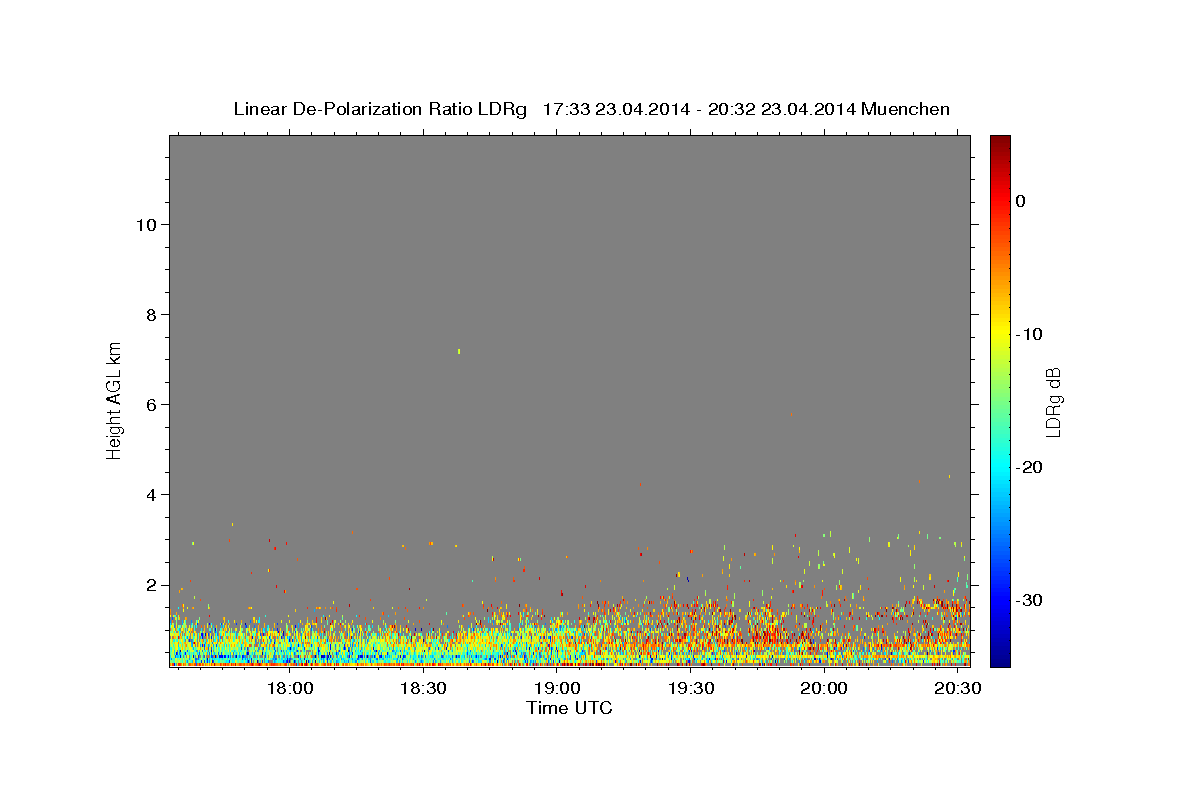Click the colorbar value -10
This screenshot has height=800, width=1200.
1029,334
